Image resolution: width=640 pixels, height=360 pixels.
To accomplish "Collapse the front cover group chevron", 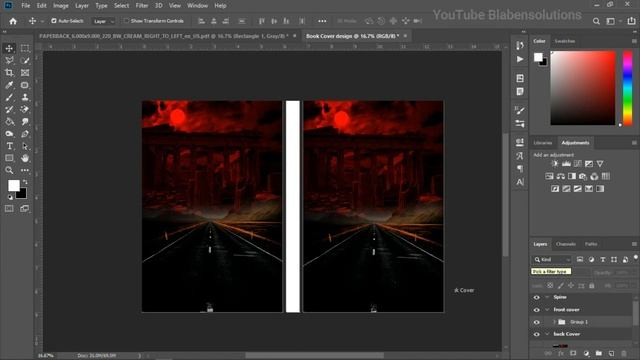I will [x=547, y=310].
